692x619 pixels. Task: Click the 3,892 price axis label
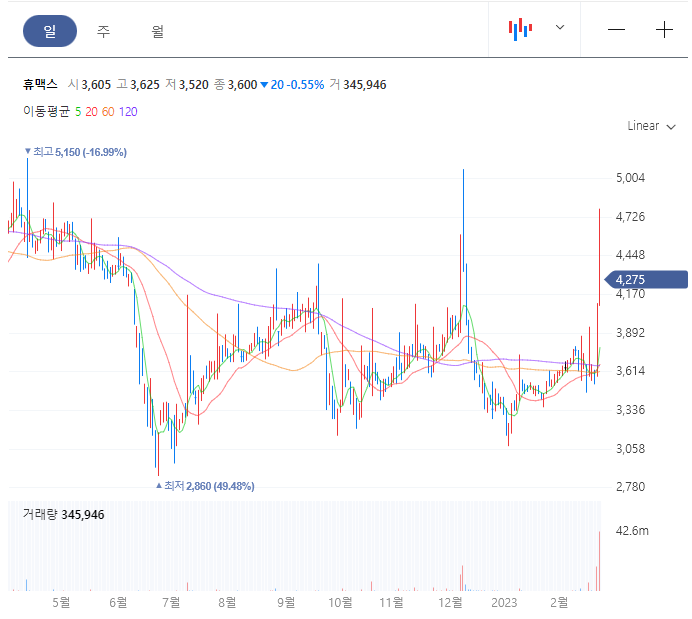(630, 332)
